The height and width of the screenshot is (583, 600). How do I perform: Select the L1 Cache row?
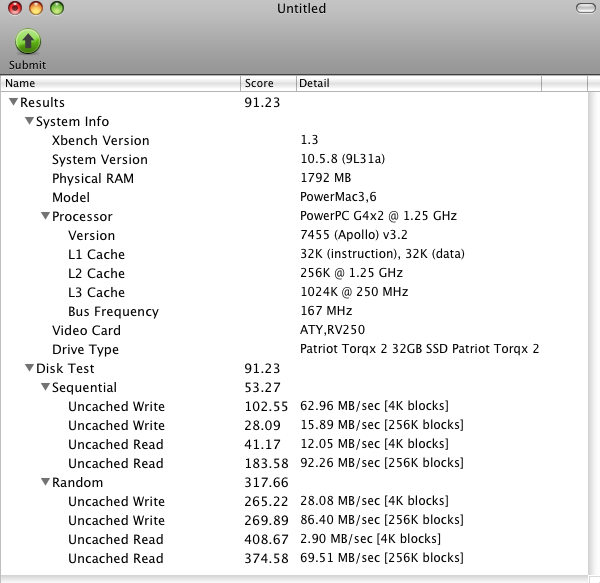(x=294, y=254)
